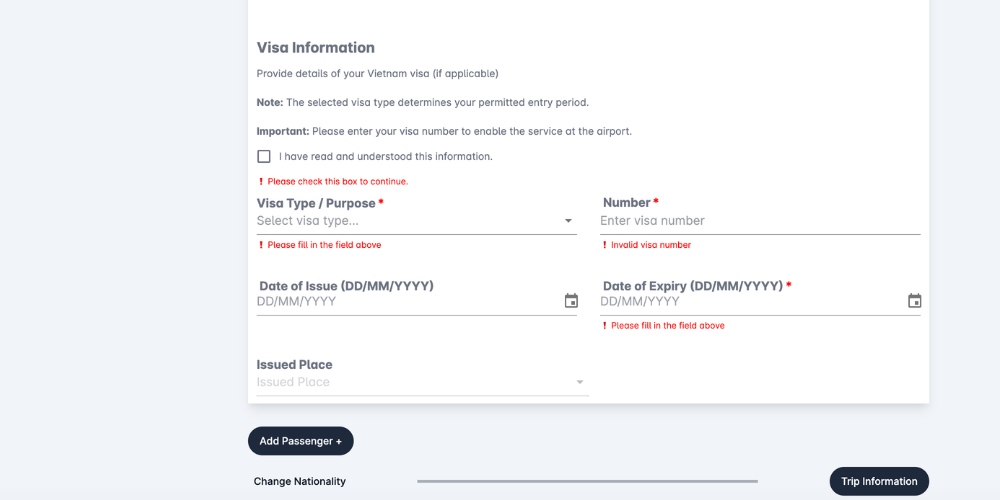Screen dimensions: 1000x500
Task: Open the Issued Place dropdown field
Action: coord(410,382)
